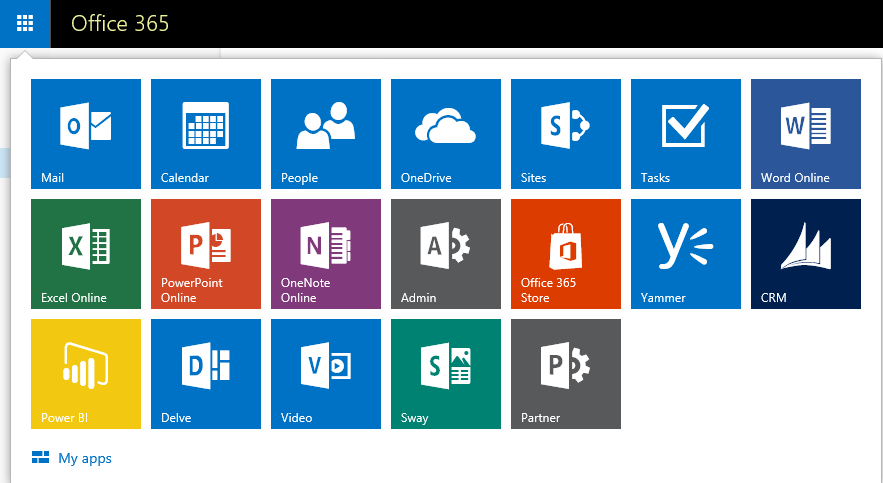Open the Sway tile

[x=445, y=374]
